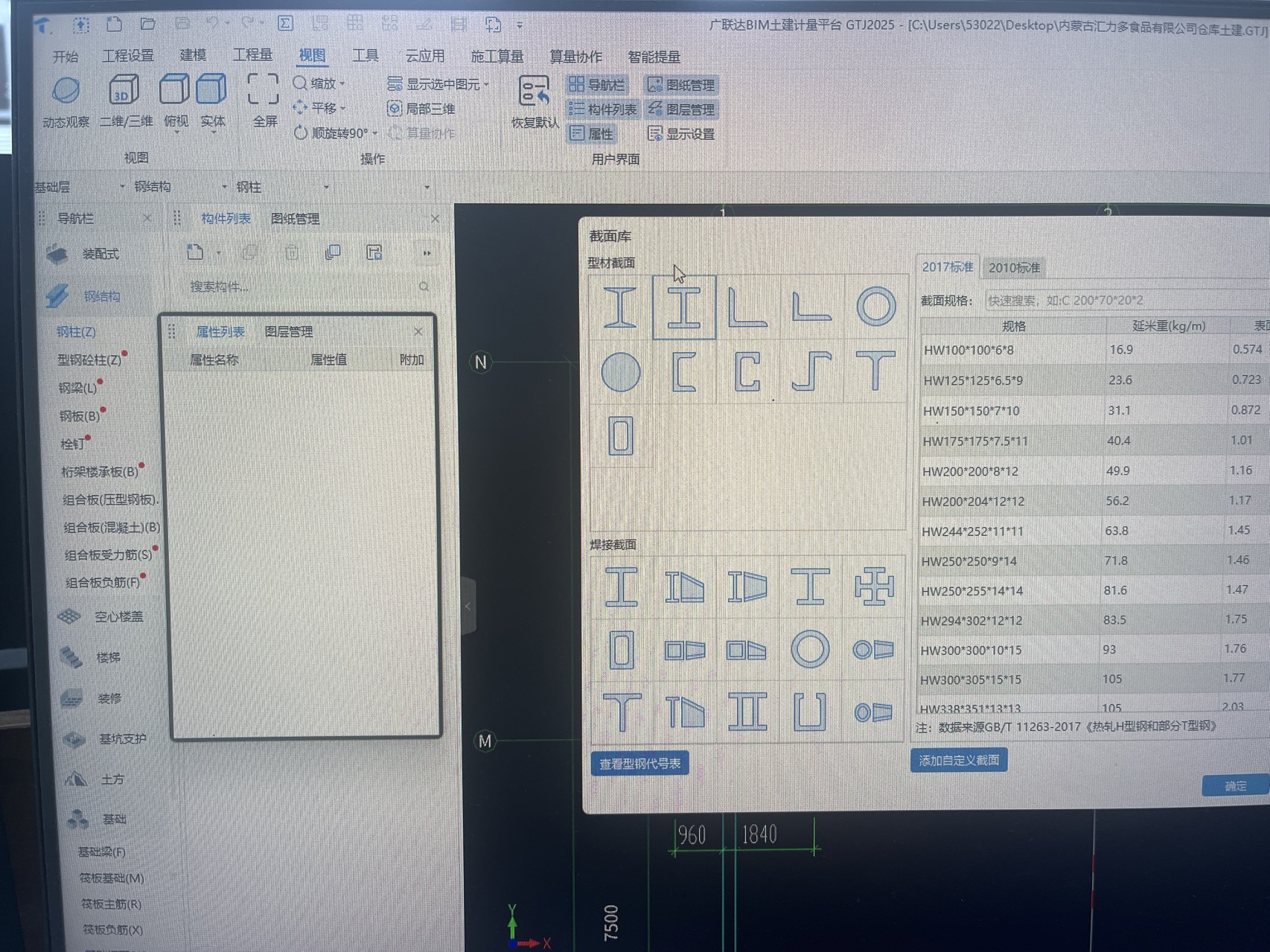
Task: Open the 云应用 ribbon tab
Action: tap(424, 56)
